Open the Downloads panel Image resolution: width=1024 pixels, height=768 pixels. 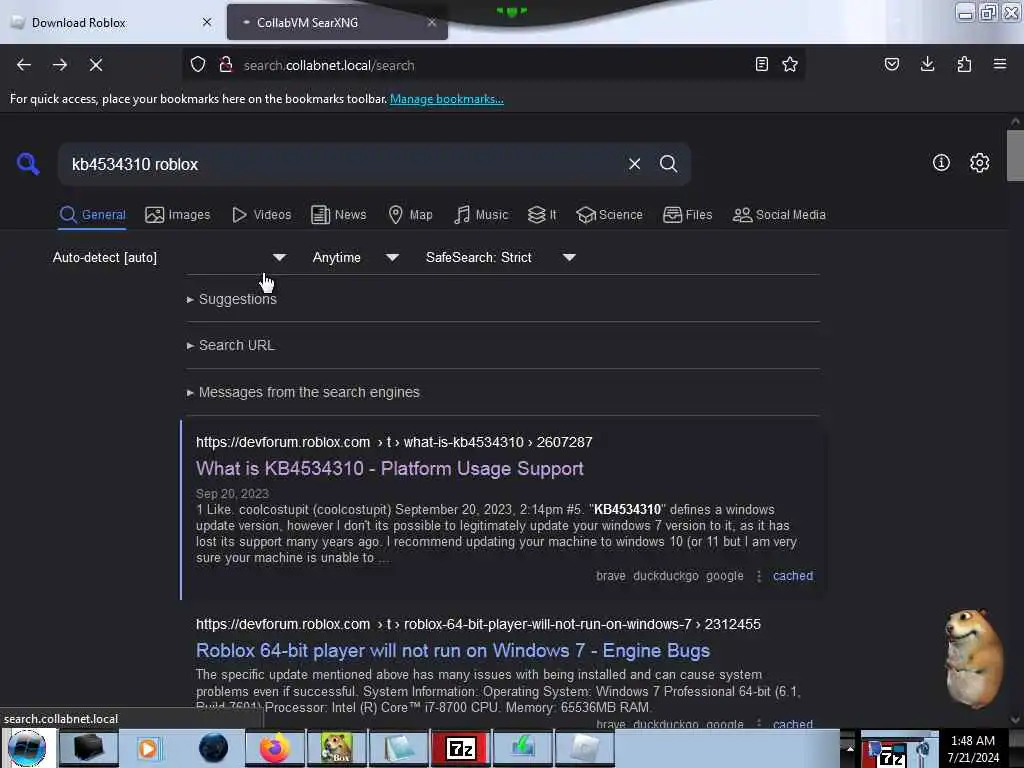coord(927,64)
